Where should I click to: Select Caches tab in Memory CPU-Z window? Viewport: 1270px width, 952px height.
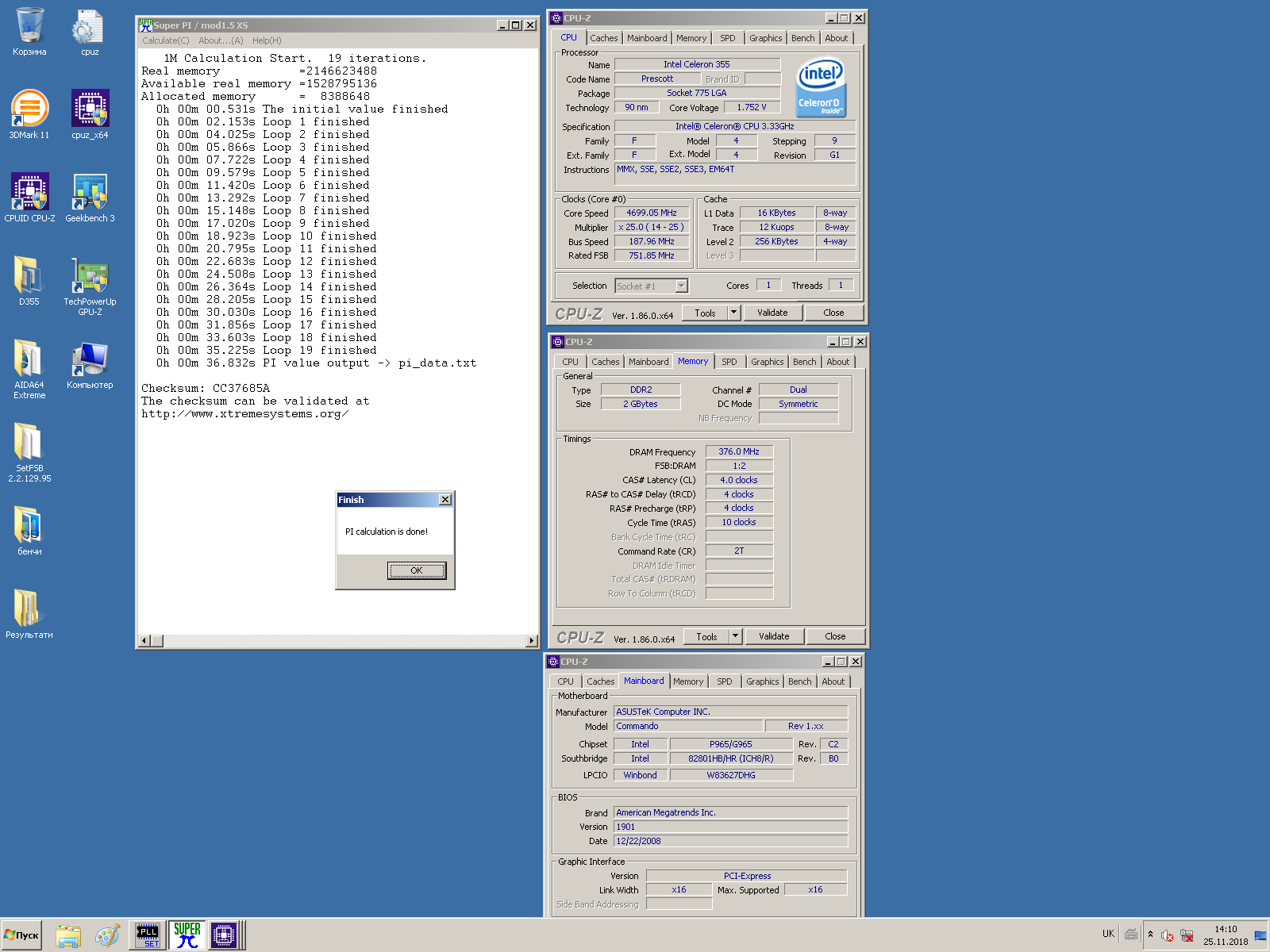point(605,362)
